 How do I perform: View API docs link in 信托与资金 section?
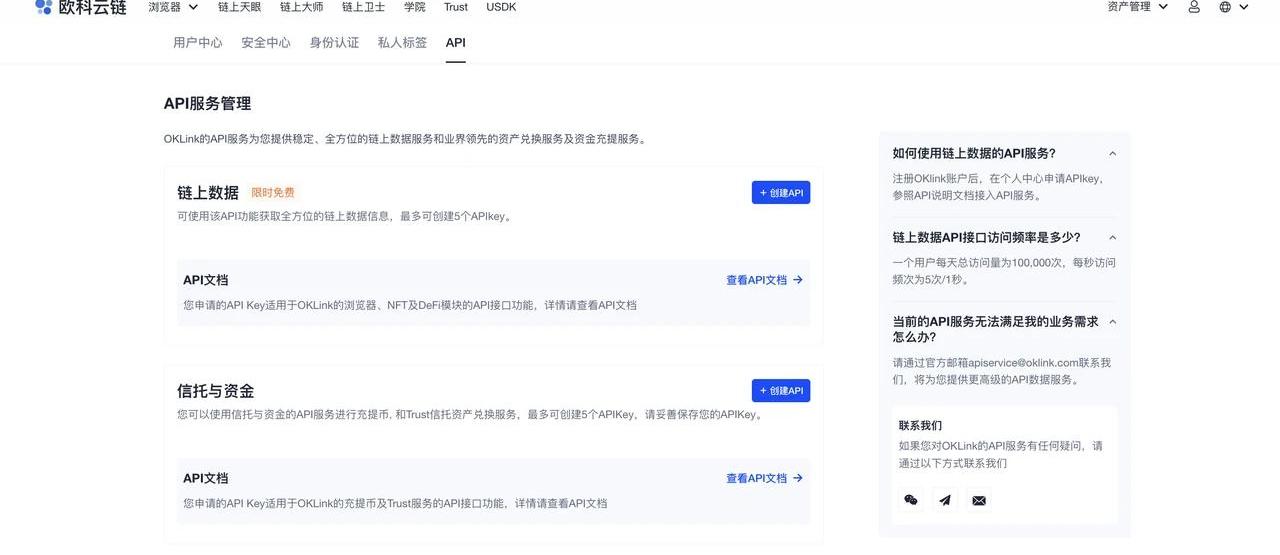(764, 478)
